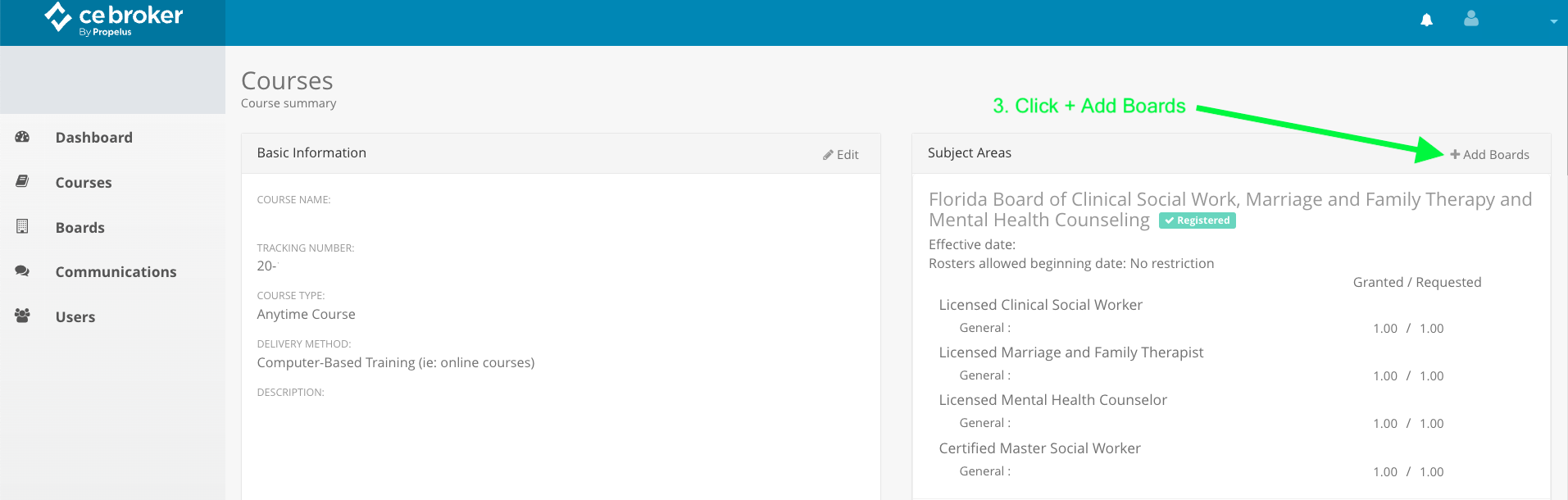Click the Registered status badge
The image size is (1568, 500).
click(x=1197, y=220)
